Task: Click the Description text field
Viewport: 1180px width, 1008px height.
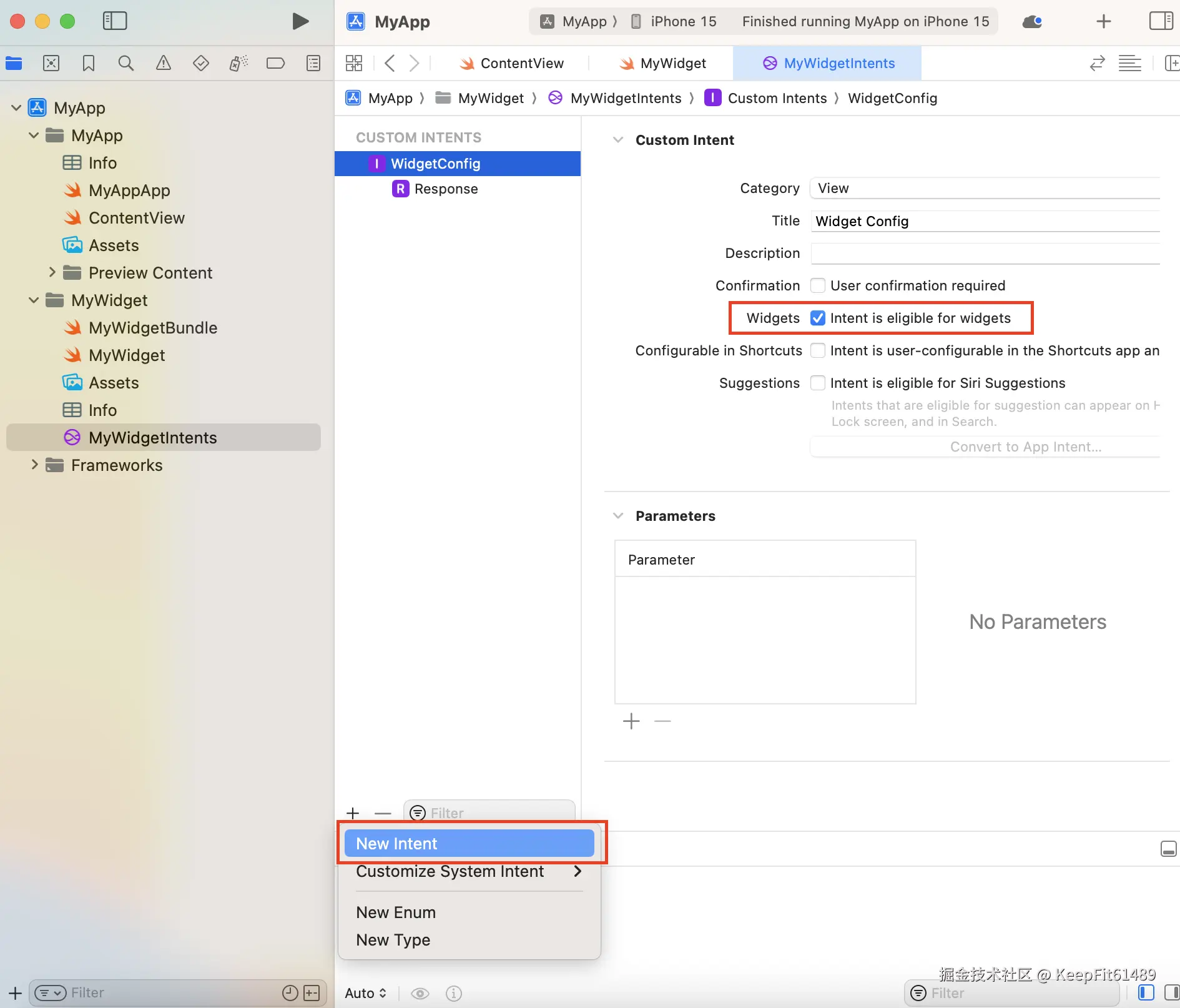Action: [x=985, y=254]
